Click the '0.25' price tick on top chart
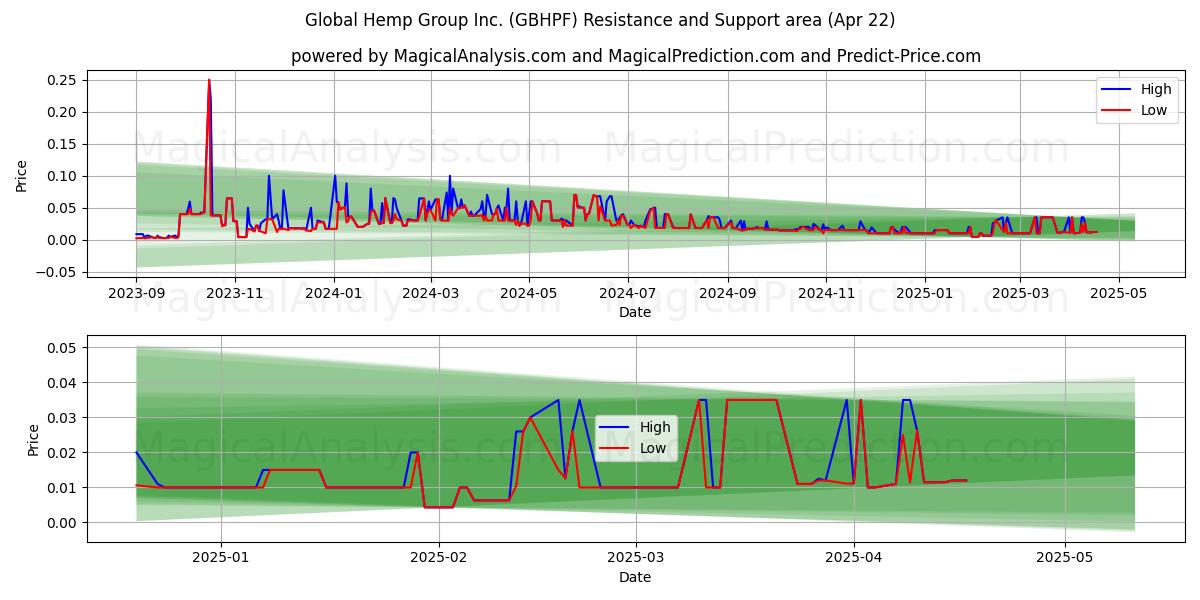The width and height of the screenshot is (1200, 600). (63, 80)
